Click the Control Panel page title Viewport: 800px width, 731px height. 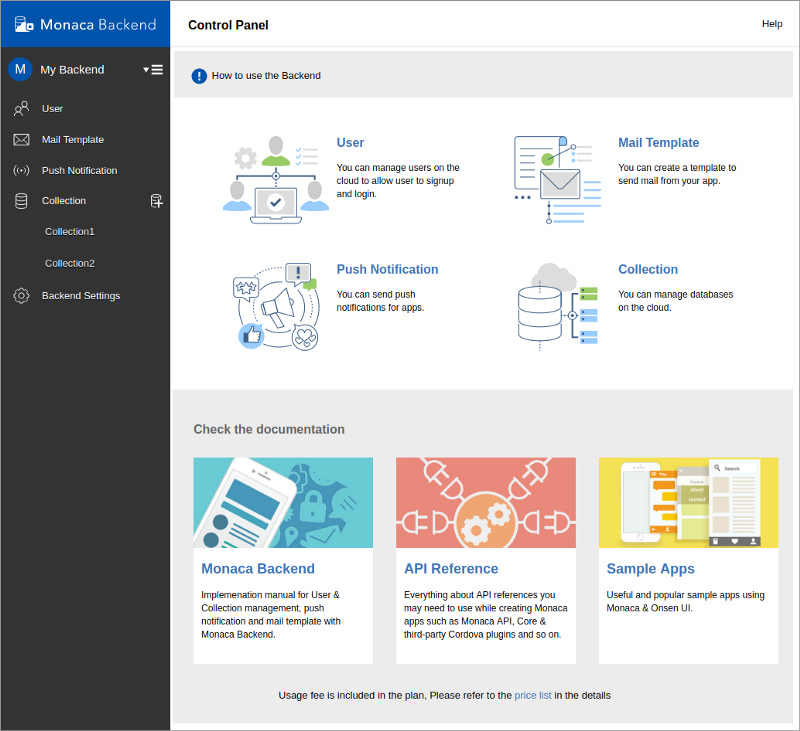click(228, 25)
